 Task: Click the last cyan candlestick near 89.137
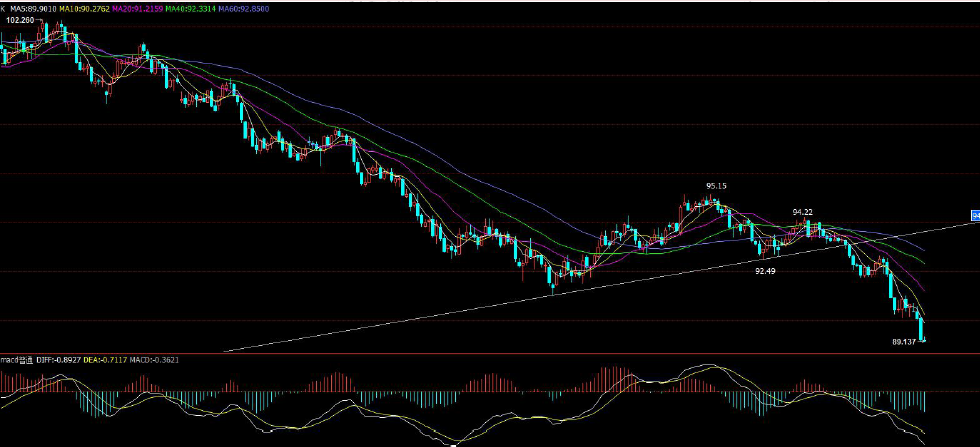921,328
